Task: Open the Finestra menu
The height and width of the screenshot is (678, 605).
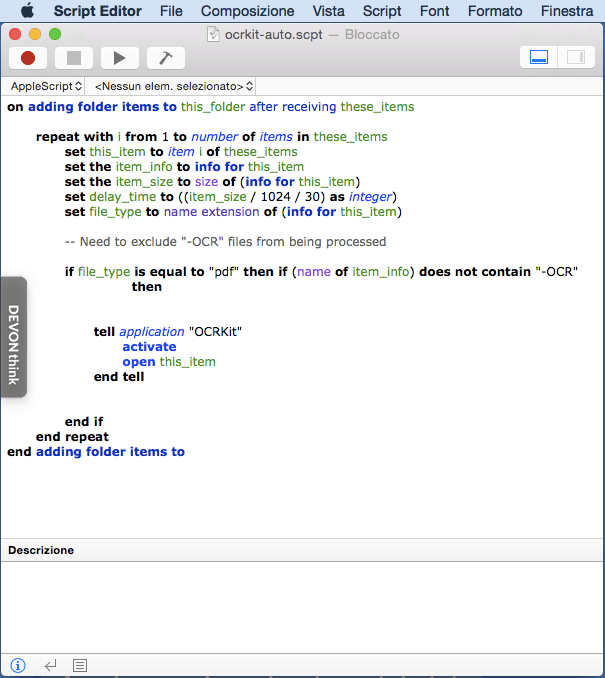Action: (567, 11)
